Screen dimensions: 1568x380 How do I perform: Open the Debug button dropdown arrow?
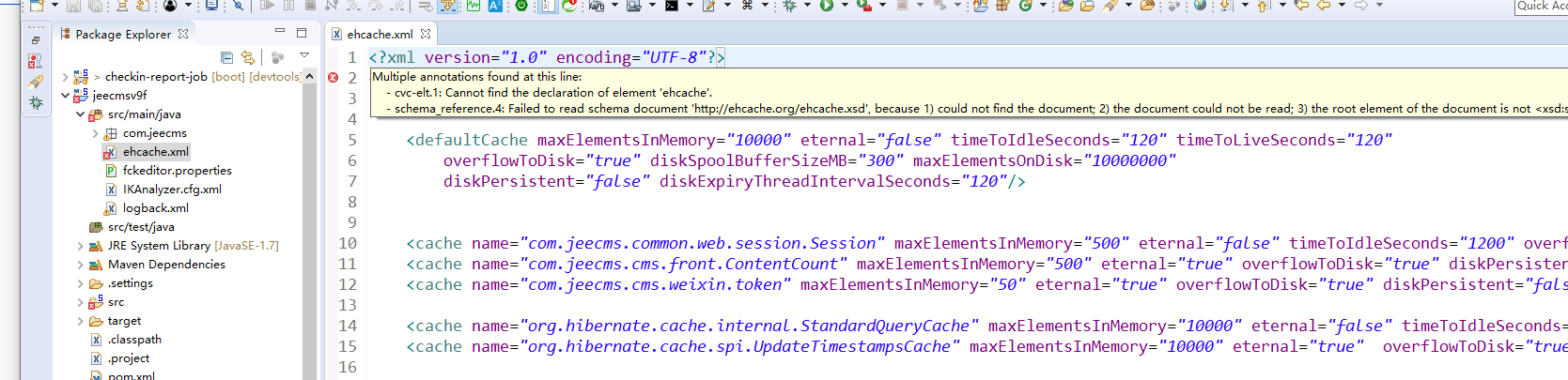pos(808,7)
